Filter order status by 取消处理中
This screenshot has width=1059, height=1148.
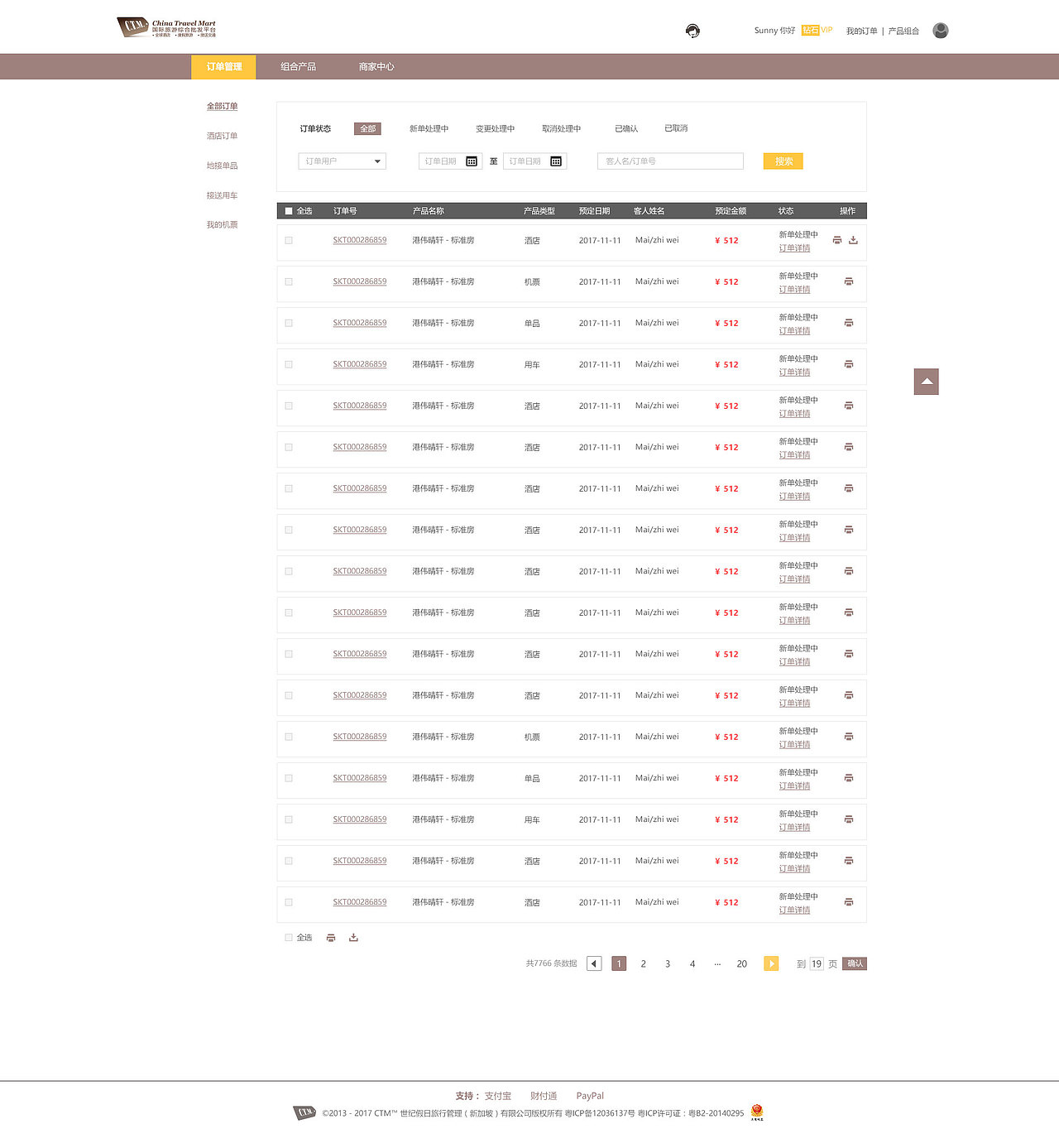pos(561,128)
